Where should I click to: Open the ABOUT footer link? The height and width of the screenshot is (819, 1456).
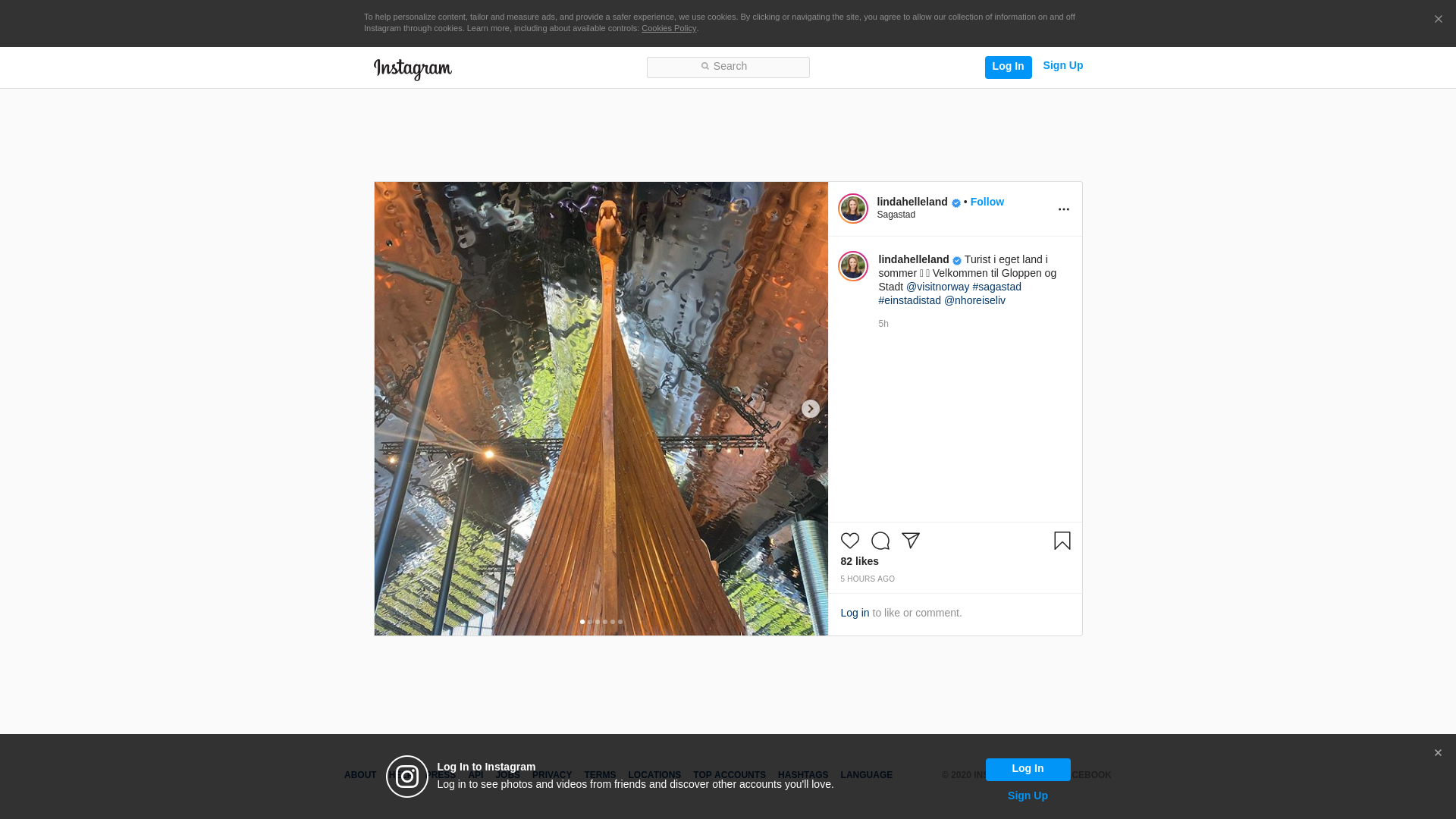tap(360, 775)
